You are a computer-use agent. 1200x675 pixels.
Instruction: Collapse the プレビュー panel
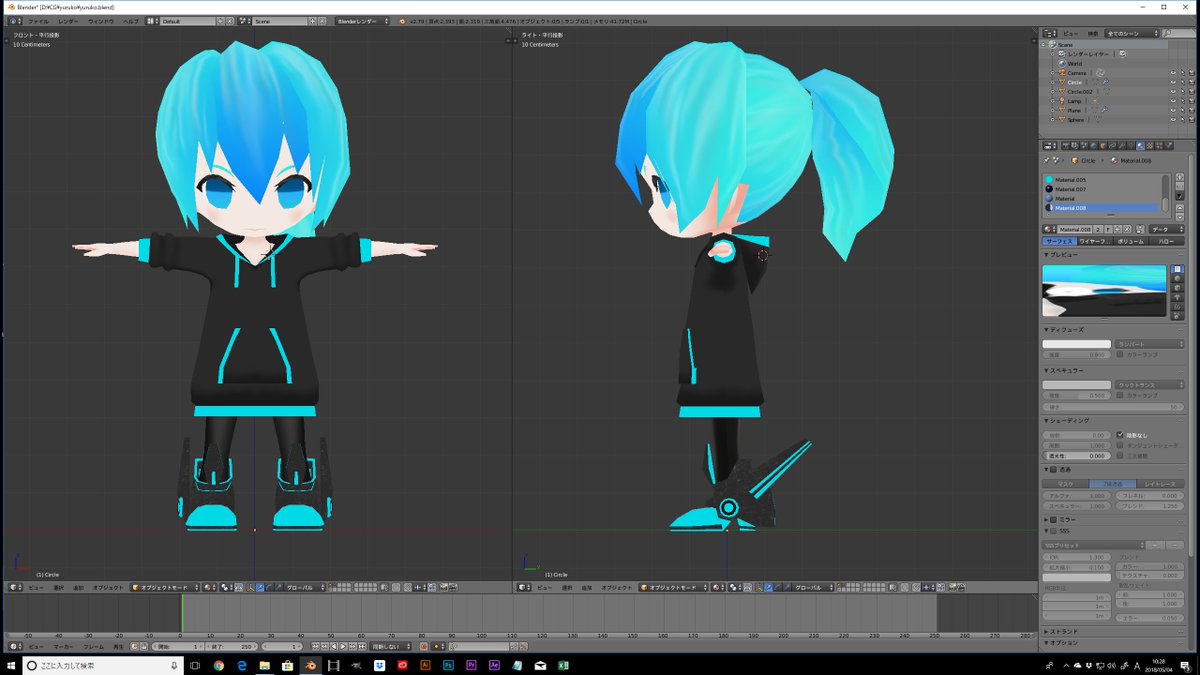pyautogui.click(x=1060, y=254)
